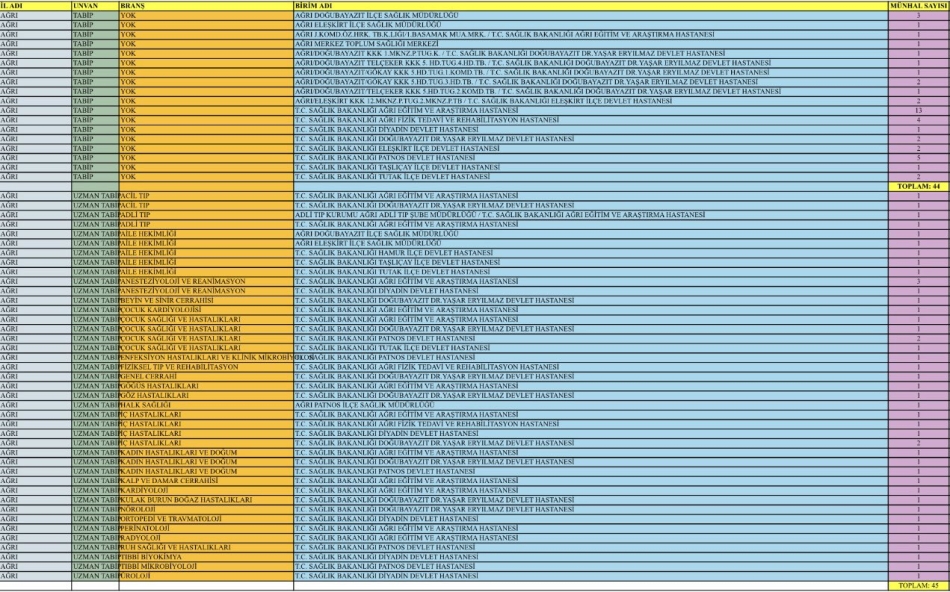Click the KKK 1.MKNZ.P.TUG.K. unit cell
Image resolution: width=950 pixels, height=592 pixels.
point(591,53)
